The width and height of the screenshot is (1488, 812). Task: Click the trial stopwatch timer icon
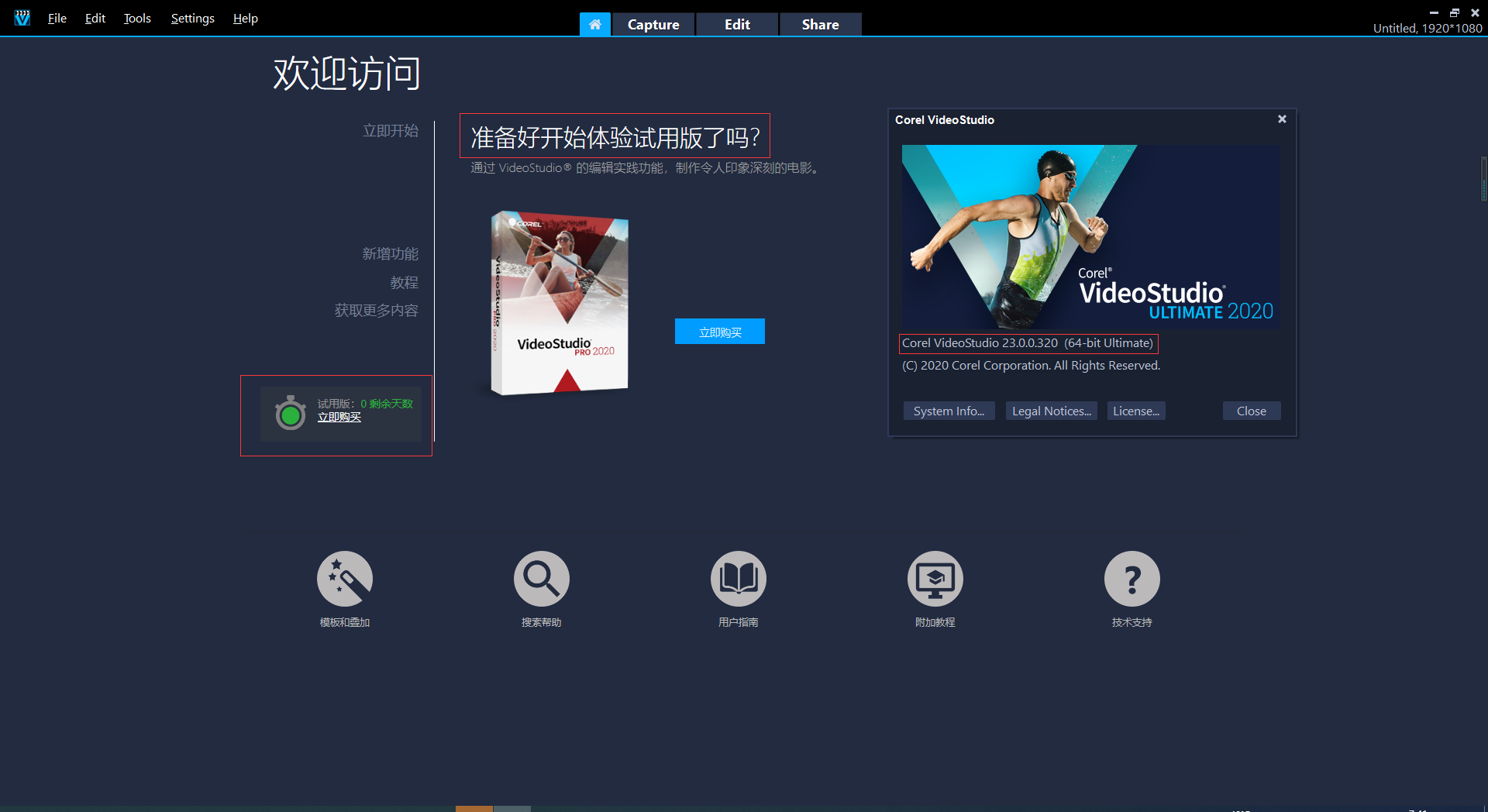coord(291,414)
